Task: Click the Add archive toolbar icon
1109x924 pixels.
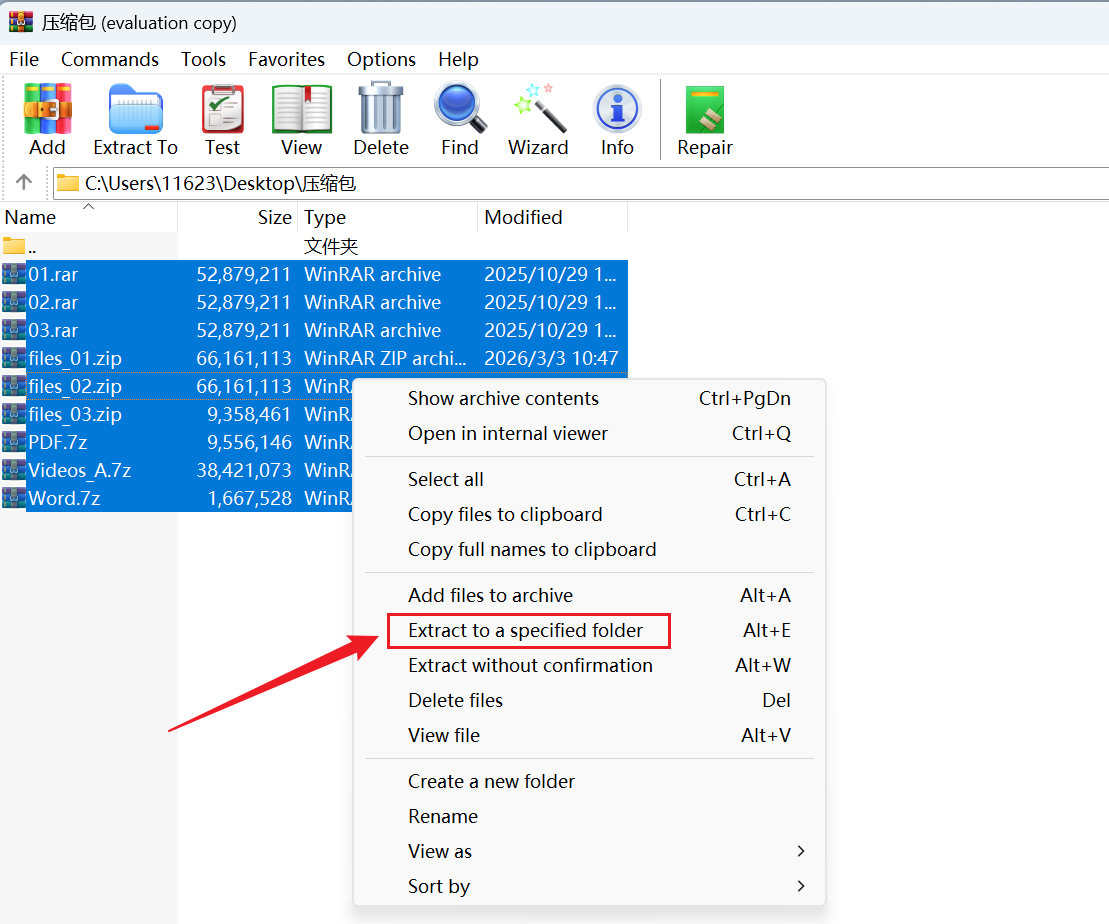Action: pos(47,110)
